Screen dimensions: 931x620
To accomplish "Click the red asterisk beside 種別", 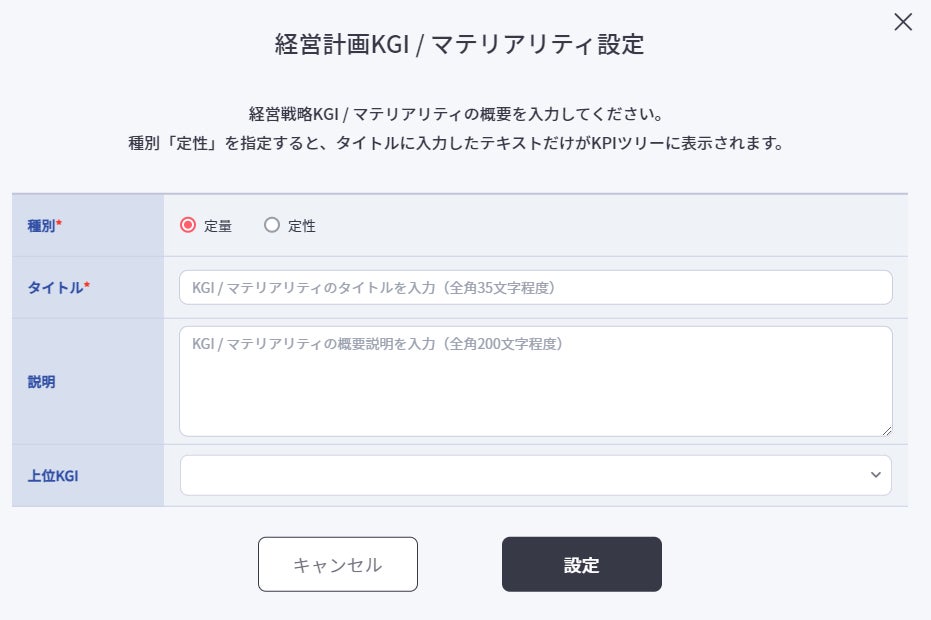I will point(59,225).
